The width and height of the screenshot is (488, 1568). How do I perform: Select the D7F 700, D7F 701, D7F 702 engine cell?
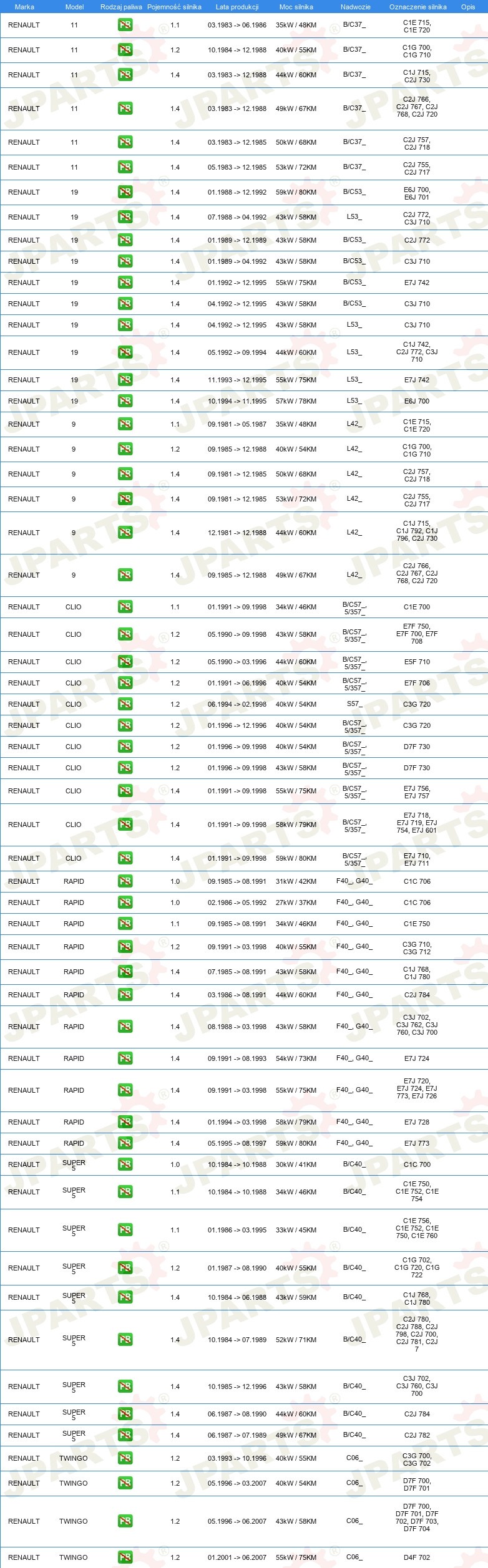pyautogui.click(x=417, y=1517)
